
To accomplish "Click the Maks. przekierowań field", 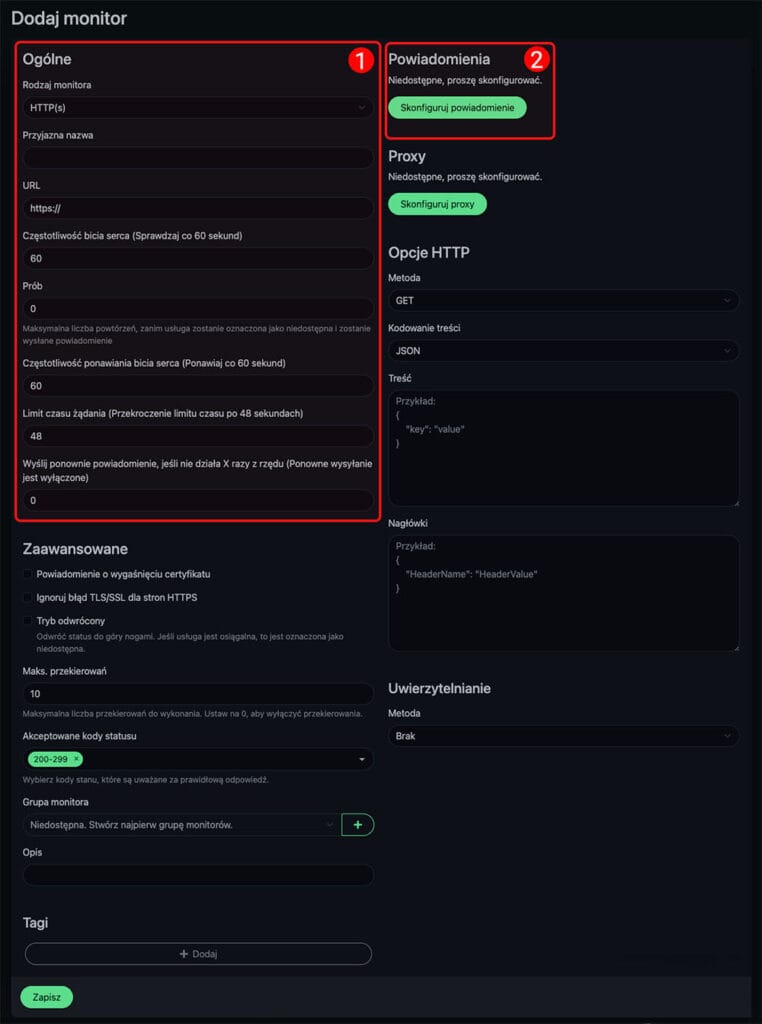I will coord(197,694).
